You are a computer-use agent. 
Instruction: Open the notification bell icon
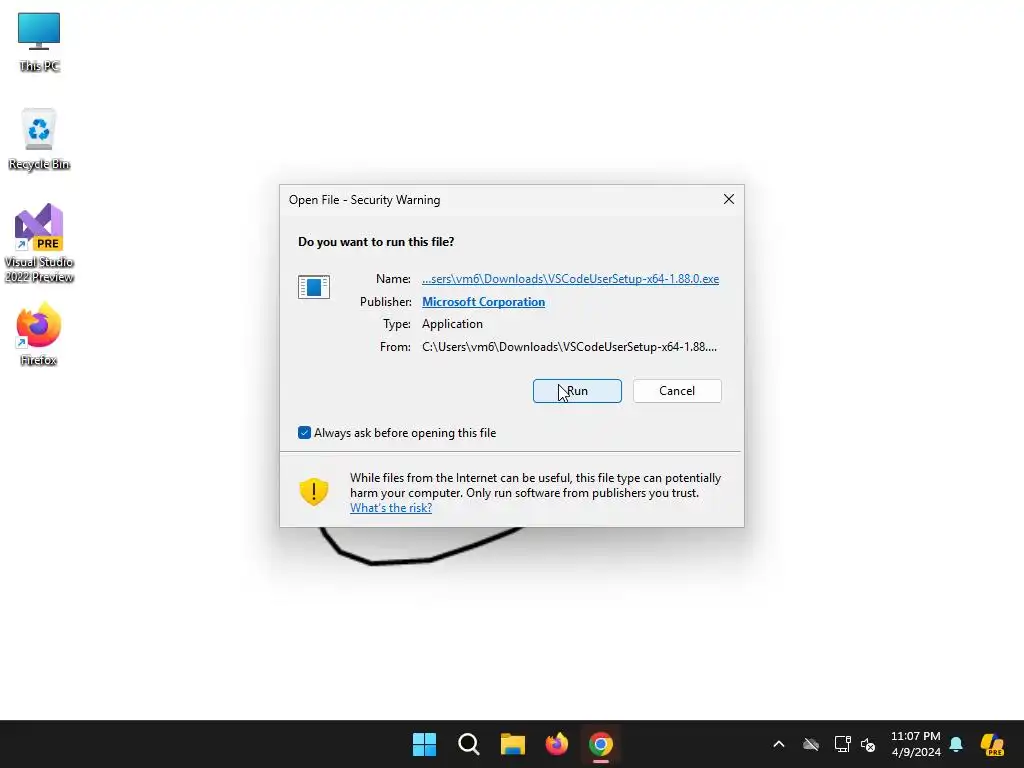click(956, 744)
